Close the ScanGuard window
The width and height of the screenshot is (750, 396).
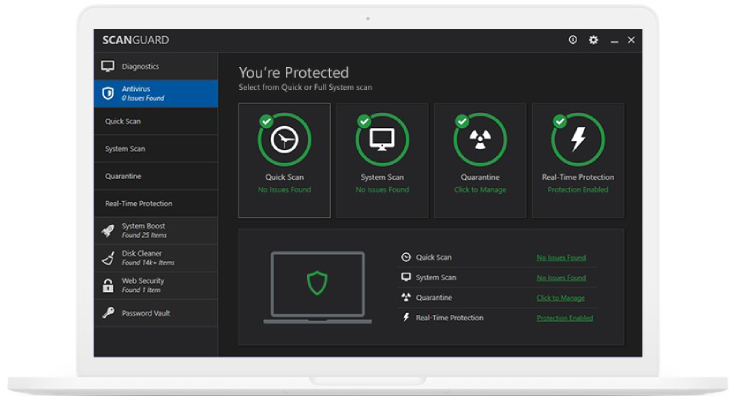click(x=631, y=40)
